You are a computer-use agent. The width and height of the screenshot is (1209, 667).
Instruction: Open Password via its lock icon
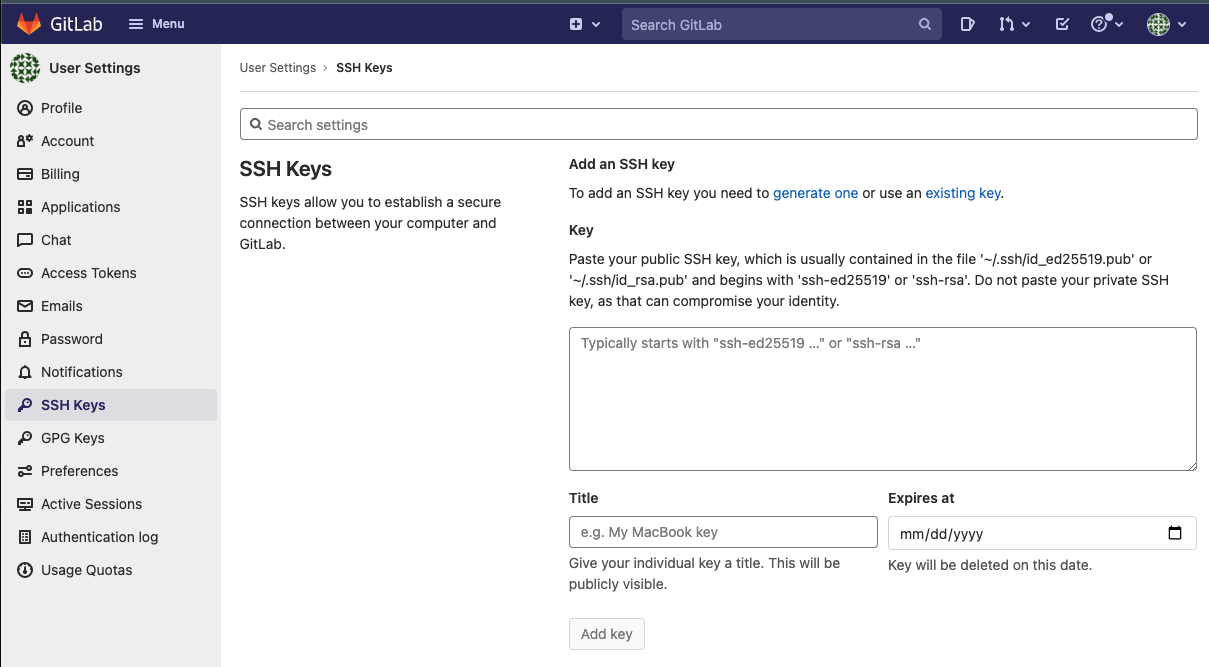(x=25, y=339)
